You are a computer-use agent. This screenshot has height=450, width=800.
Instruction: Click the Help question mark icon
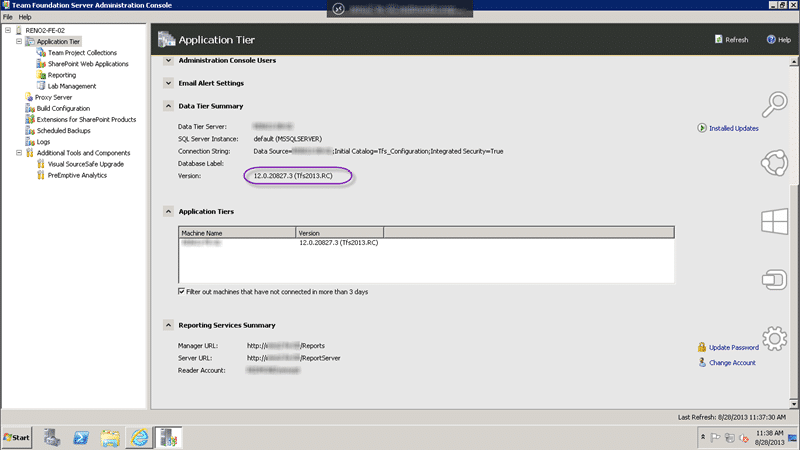(x=771, y=39)
